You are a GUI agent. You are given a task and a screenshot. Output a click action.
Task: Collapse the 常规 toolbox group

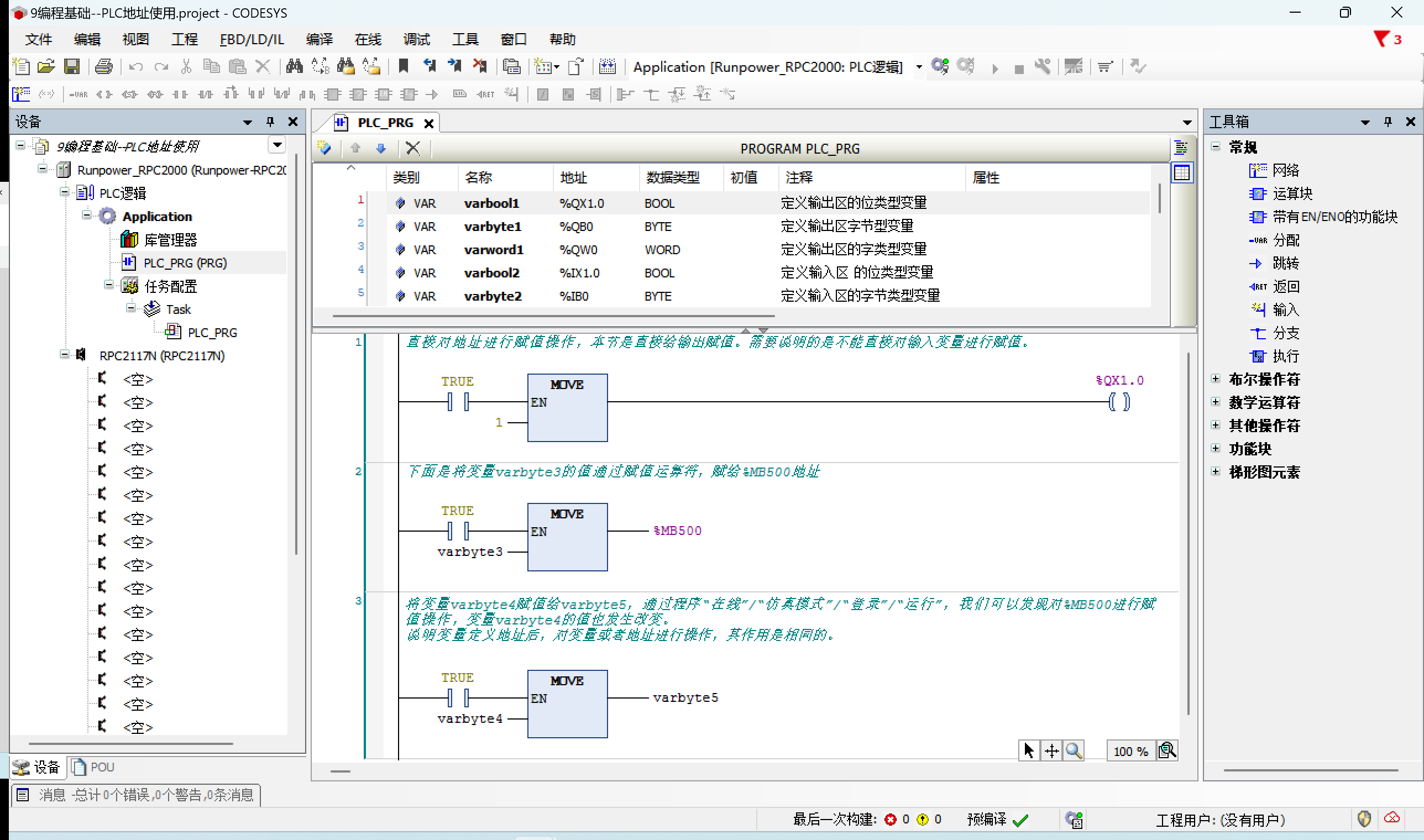click(1215, 146)
